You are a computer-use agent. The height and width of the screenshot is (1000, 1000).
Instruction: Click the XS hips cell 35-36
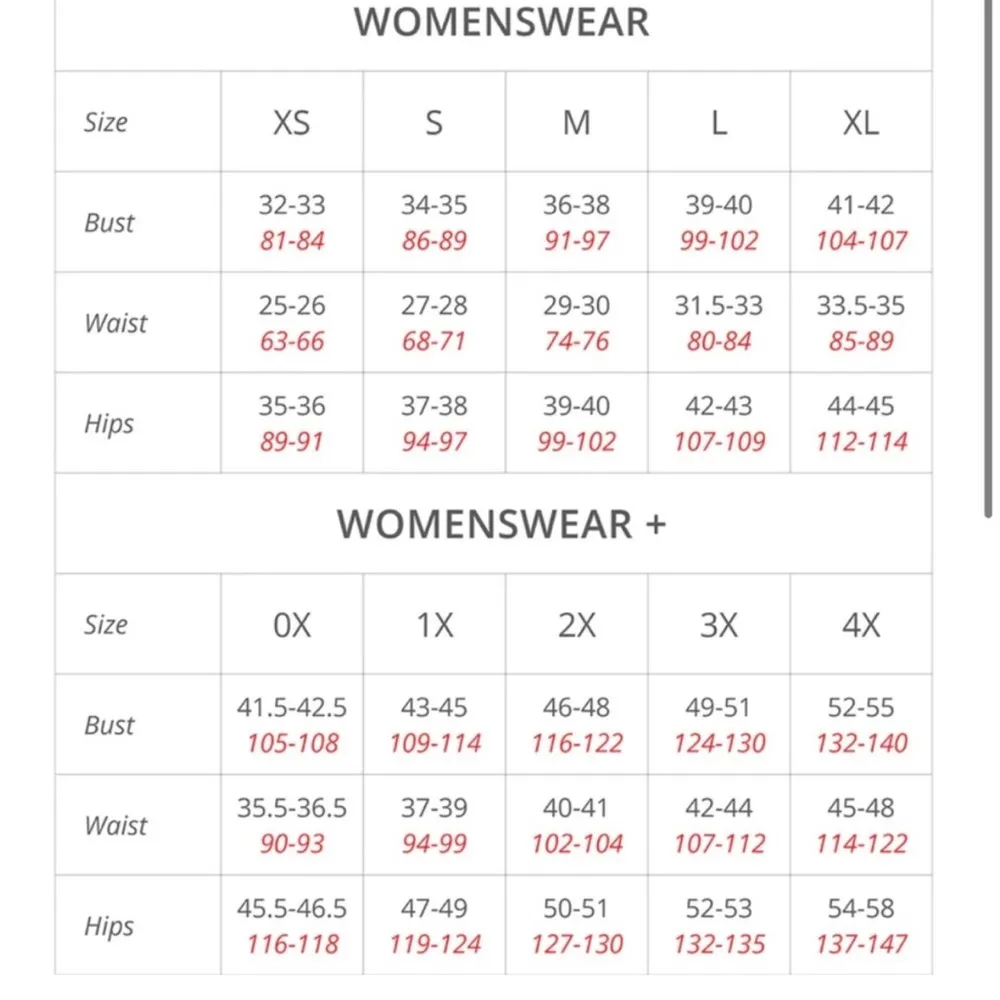click(292, 406)
